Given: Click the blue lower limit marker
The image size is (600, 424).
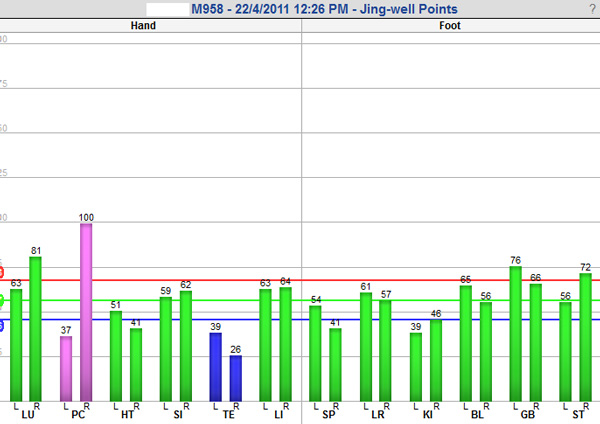Looking at the screenshot, I should pyautogui.click(x=2, y=325).
